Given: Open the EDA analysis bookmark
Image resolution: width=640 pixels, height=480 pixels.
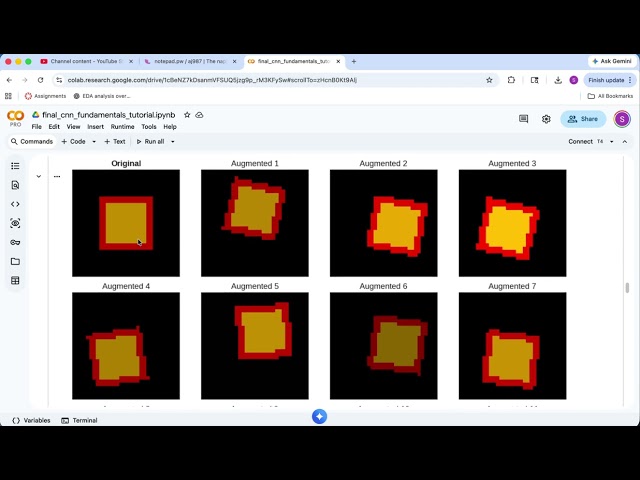Looking at the screenshot, I should [102, 96].
